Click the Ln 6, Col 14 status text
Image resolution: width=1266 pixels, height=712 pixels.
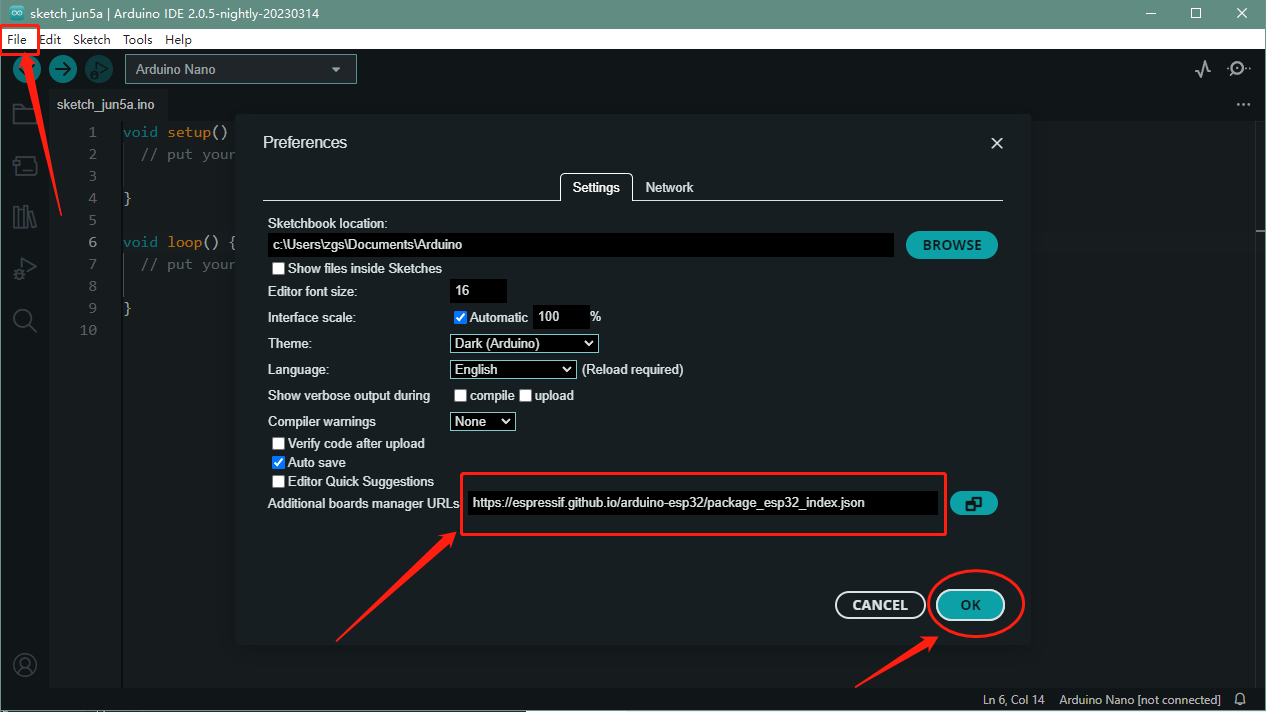(x=1014, y=700)
